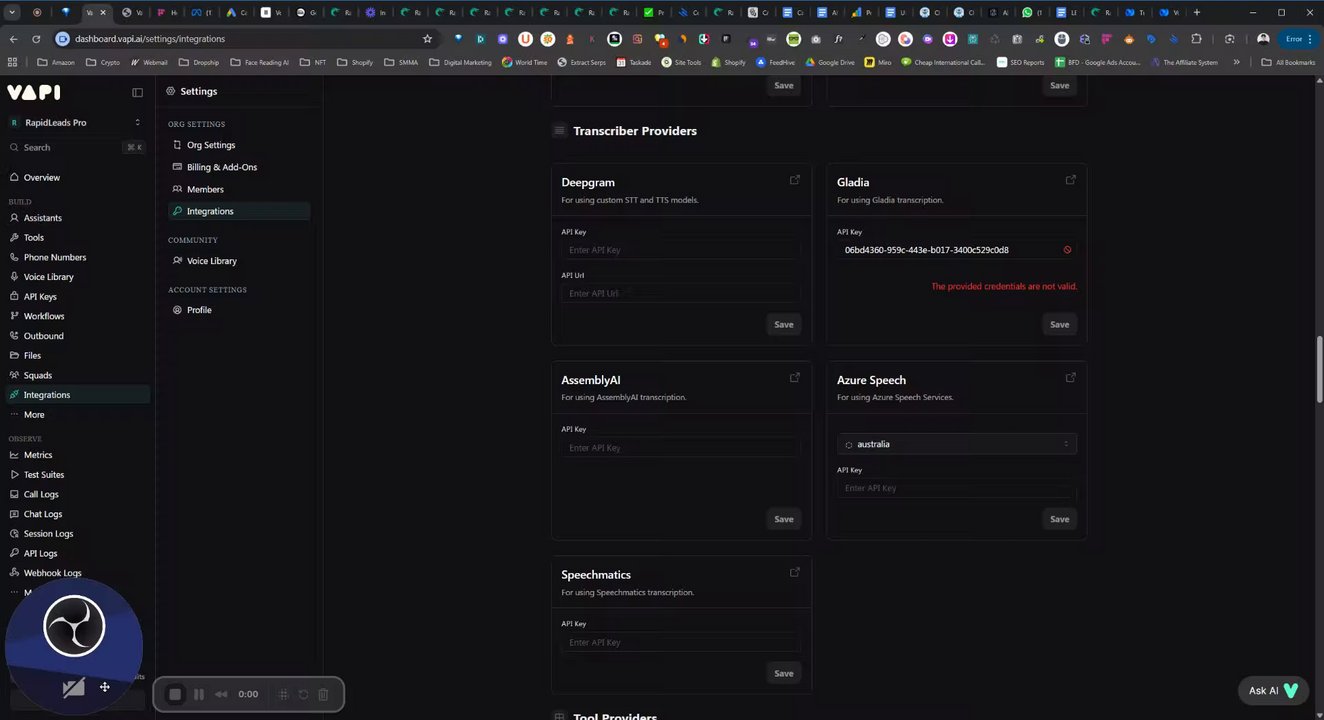Save the Gladia API key
This screenshot has height=720, width=1324.
[1059, 324]
